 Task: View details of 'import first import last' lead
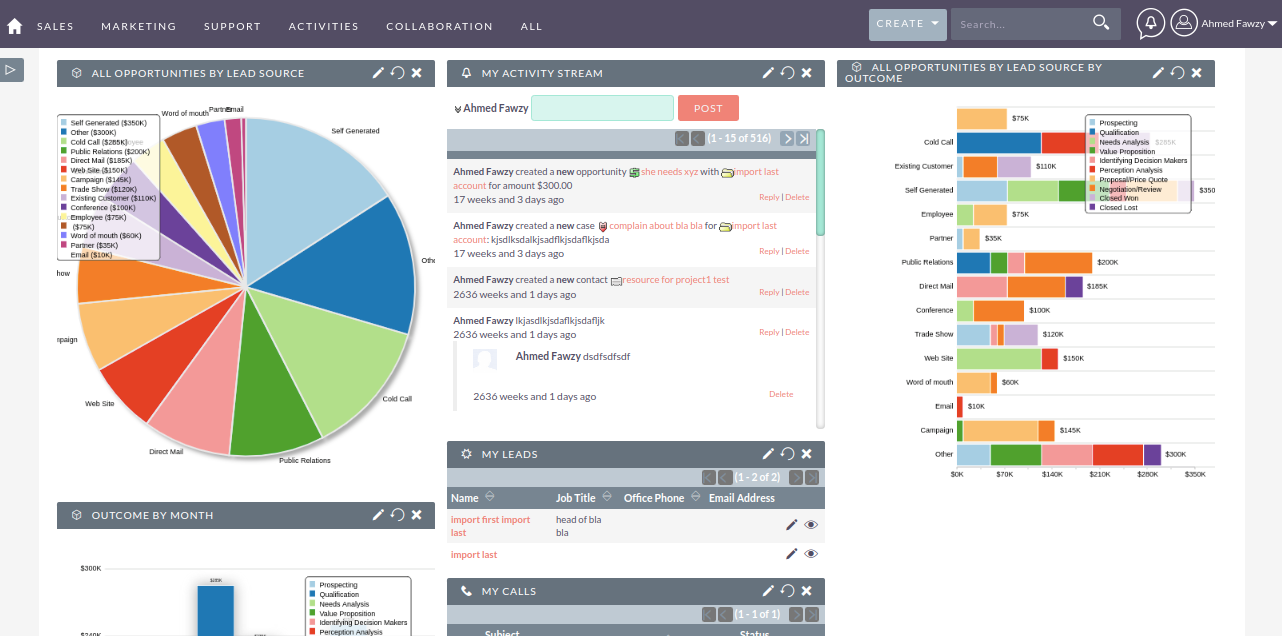811,525
